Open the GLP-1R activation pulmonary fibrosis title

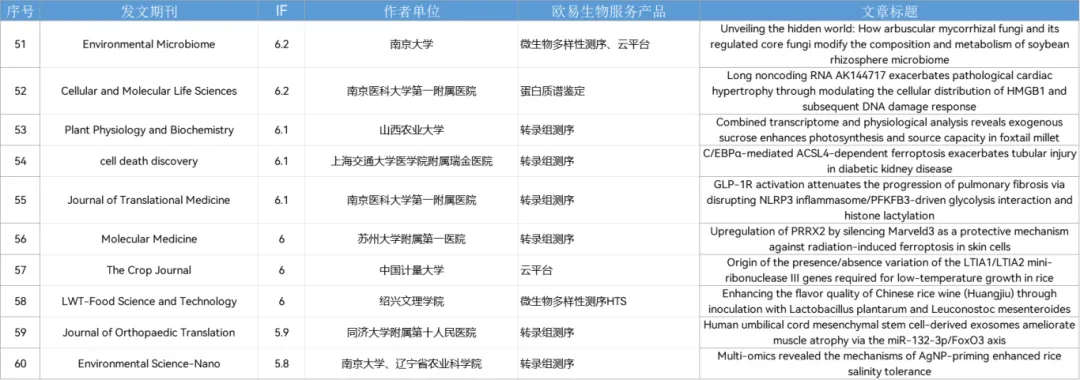coord(890,200)
